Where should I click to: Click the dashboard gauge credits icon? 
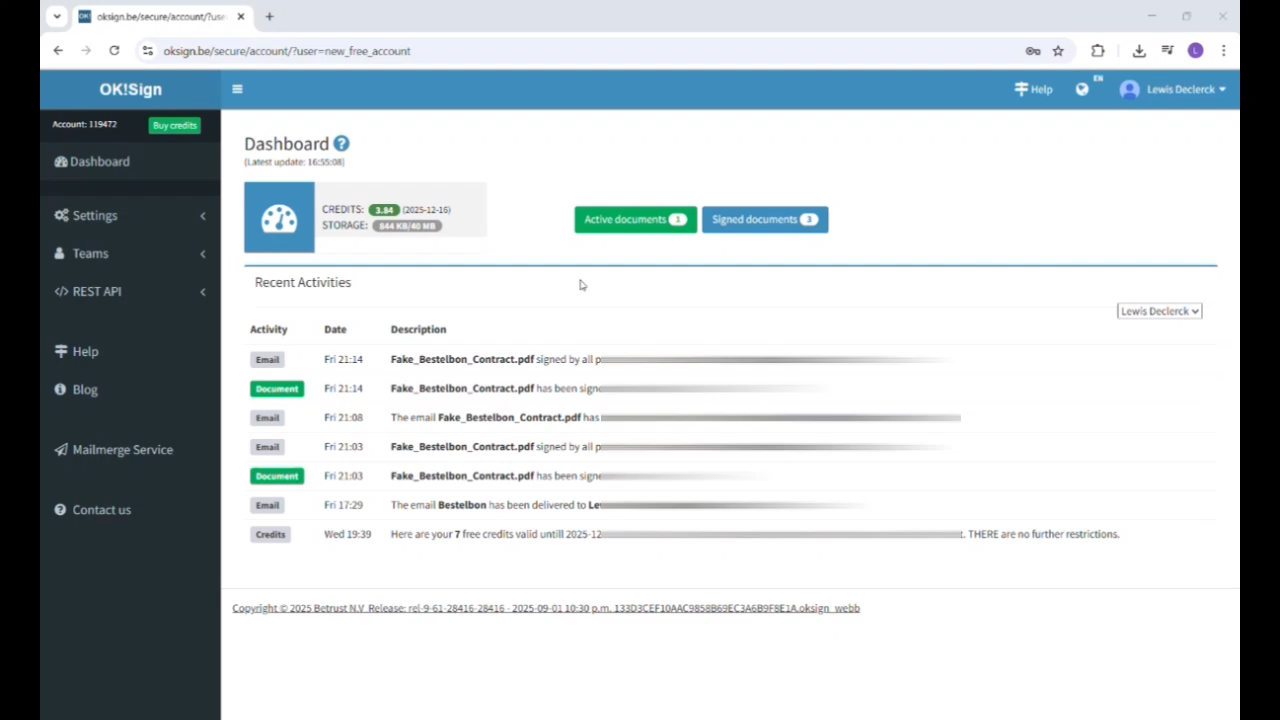coord(278,218)
